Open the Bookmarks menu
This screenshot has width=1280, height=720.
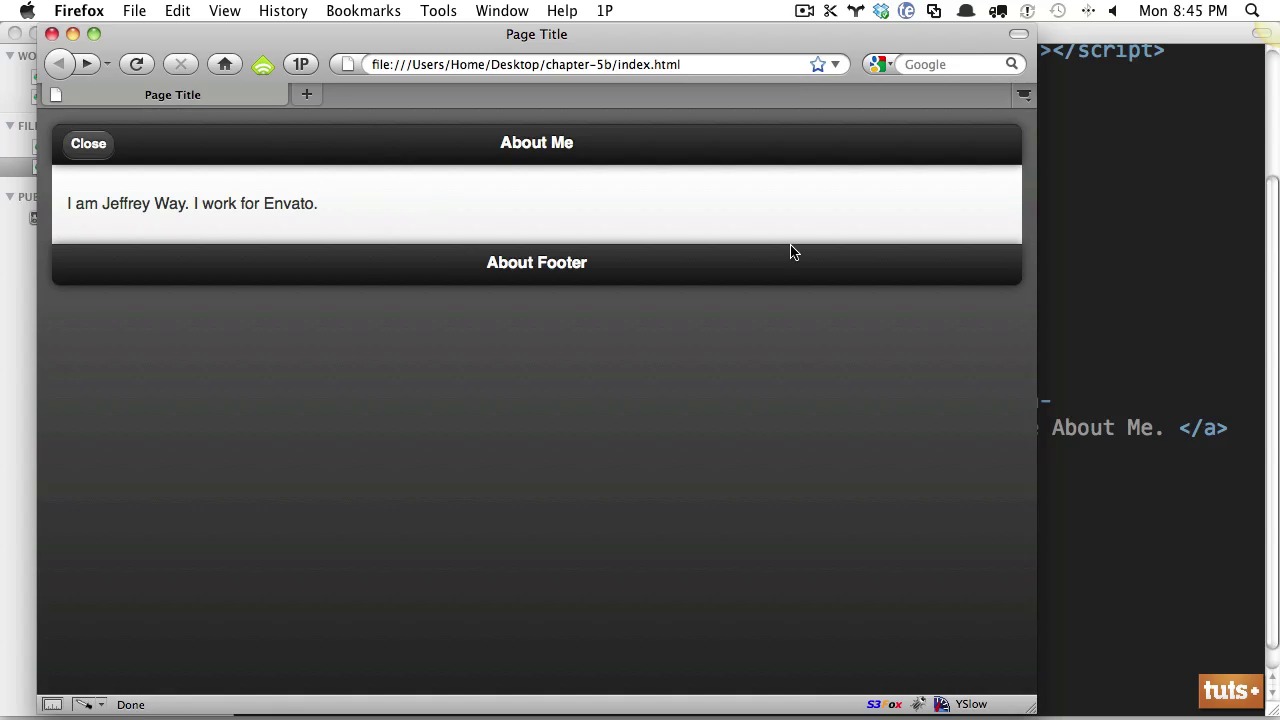[363, 10]
